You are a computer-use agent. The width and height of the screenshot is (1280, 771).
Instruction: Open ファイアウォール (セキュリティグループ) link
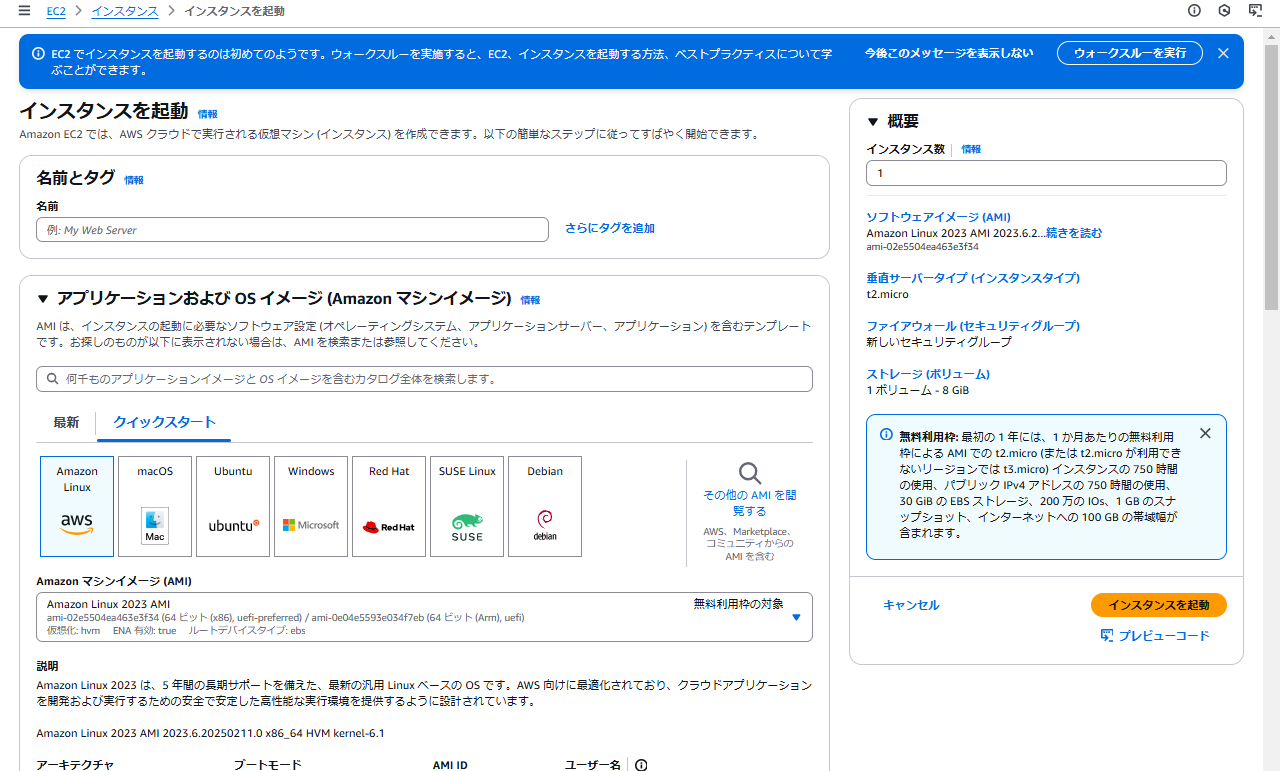pos(973,326)
